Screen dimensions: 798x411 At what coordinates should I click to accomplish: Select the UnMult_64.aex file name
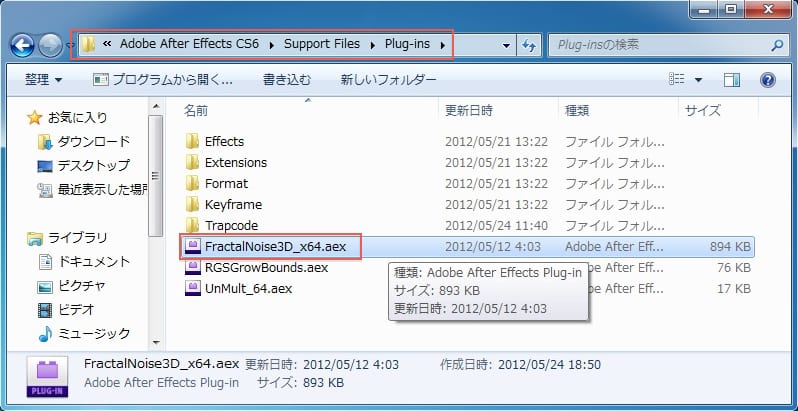(248, 288)
